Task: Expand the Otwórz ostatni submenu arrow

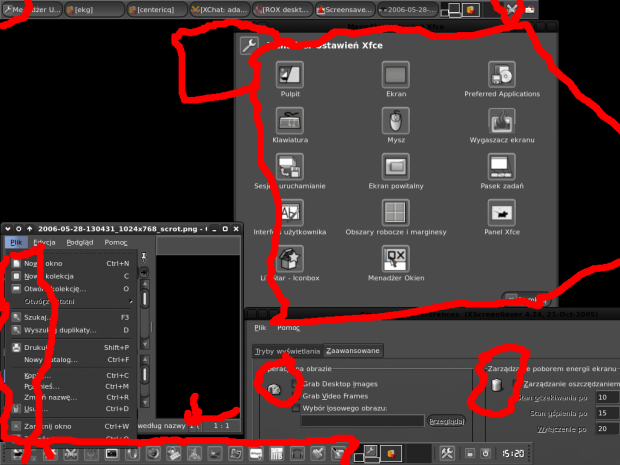Action: (x=130, y=302)
